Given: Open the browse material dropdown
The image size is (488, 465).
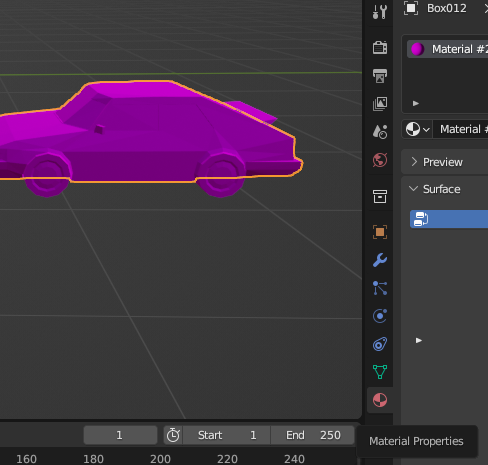Looking at the screenshot, I should click(417, 129).
